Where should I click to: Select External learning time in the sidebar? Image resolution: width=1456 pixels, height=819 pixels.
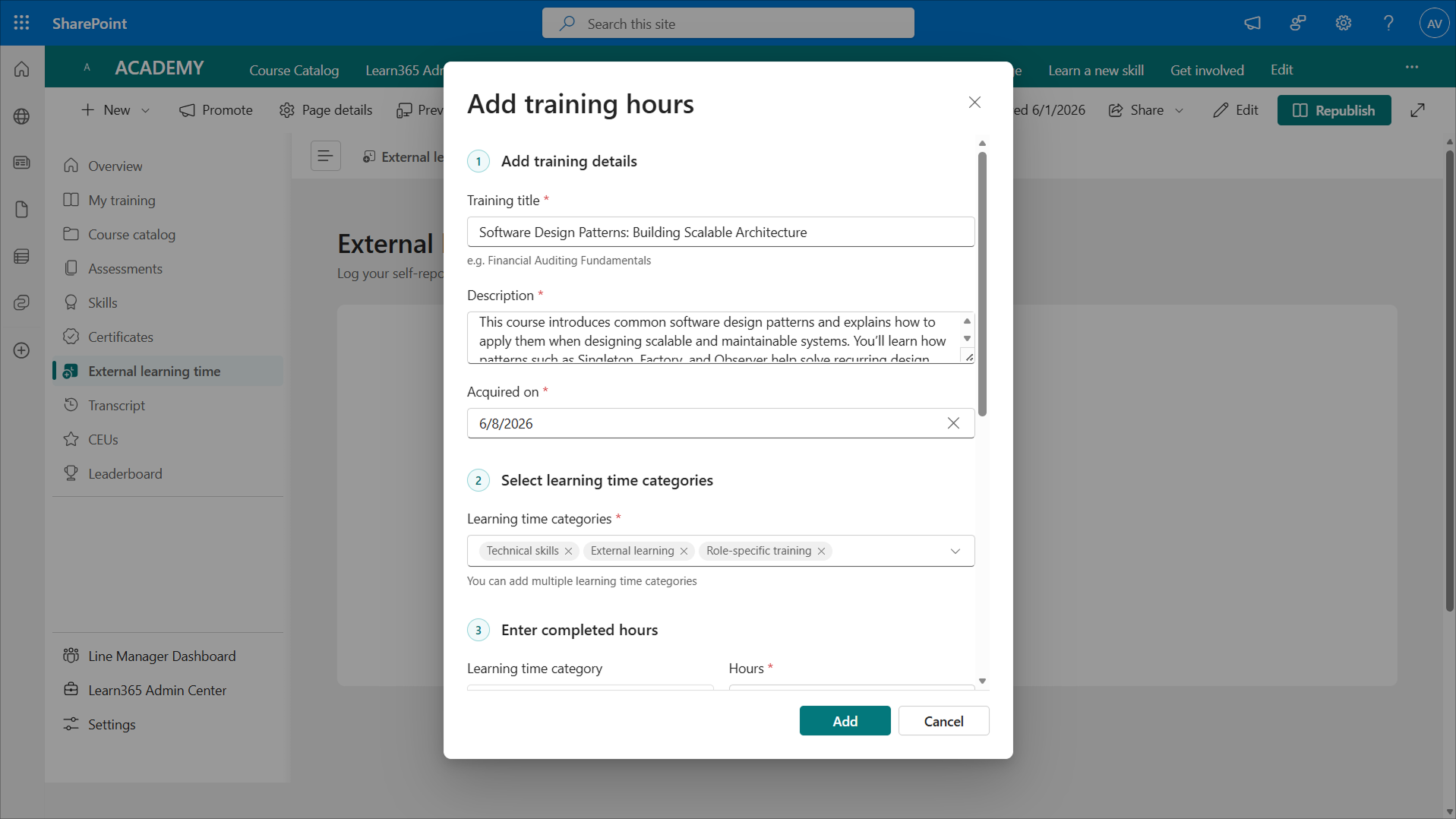coord(167,371)
